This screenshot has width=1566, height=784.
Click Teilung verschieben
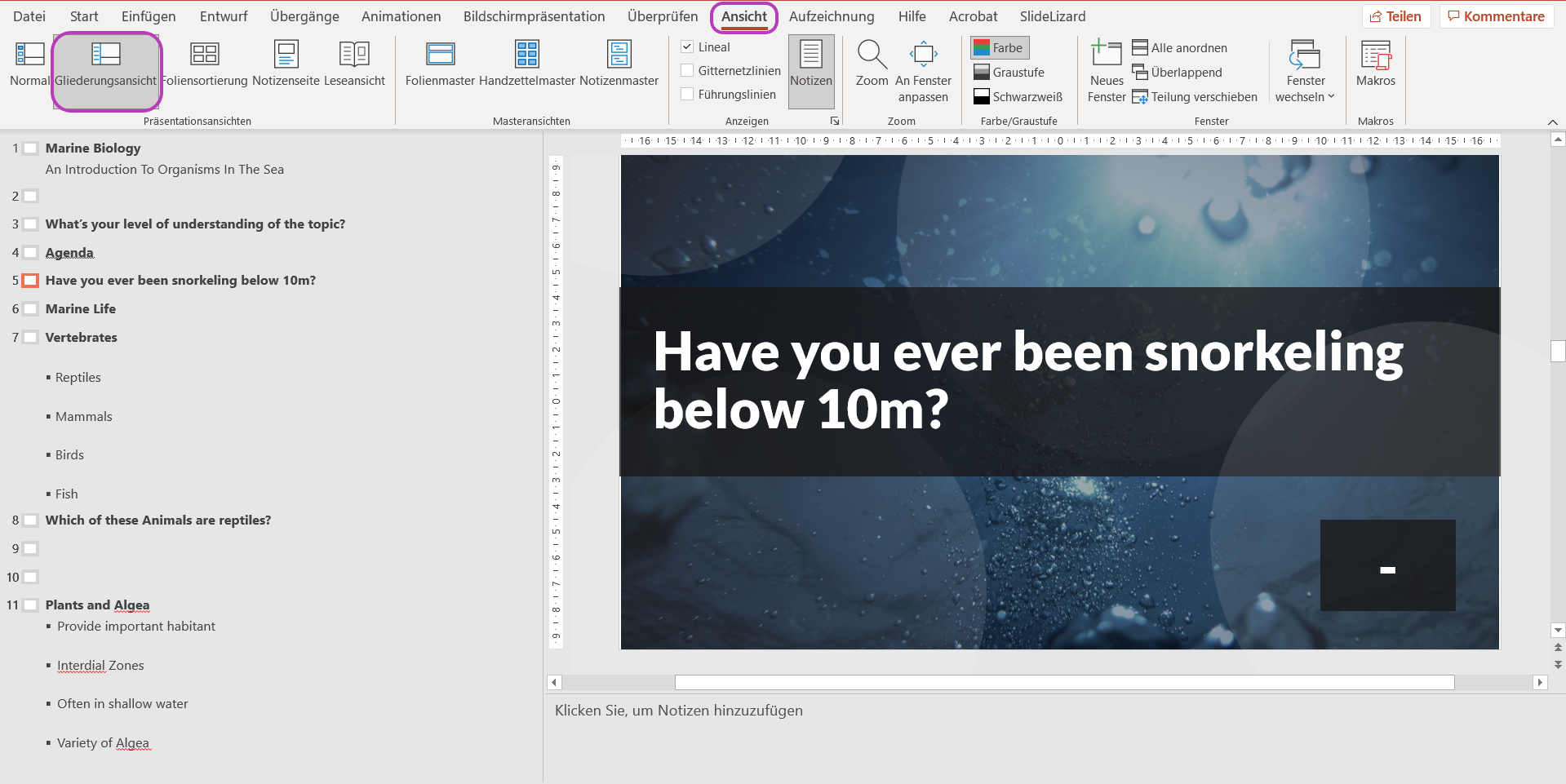click(x=1195, y=97)
